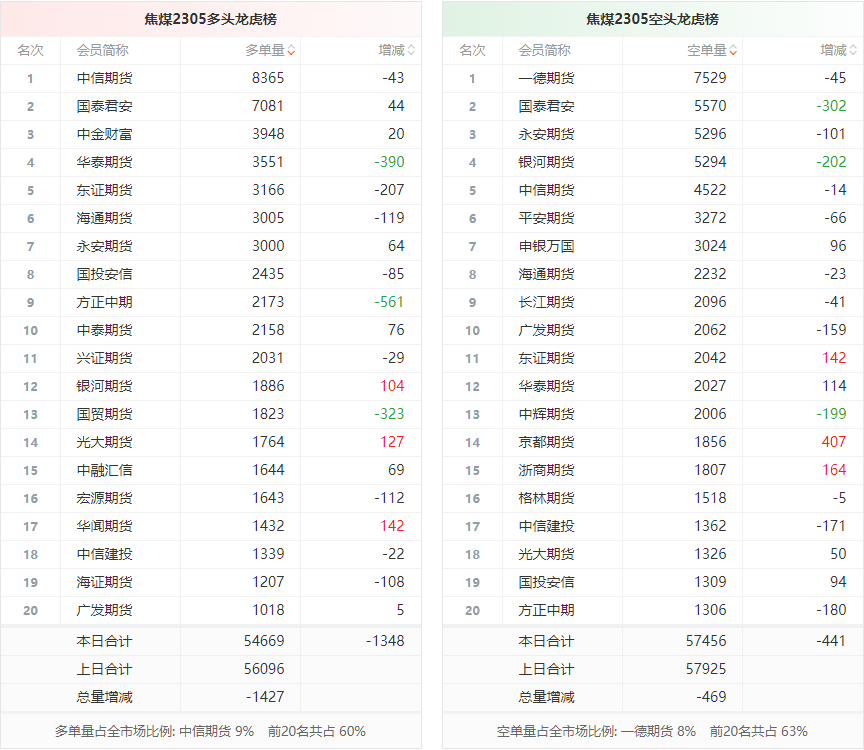Click 本日合计 total value 54669
Screen dimensions: 864x750
coord(264,641)
